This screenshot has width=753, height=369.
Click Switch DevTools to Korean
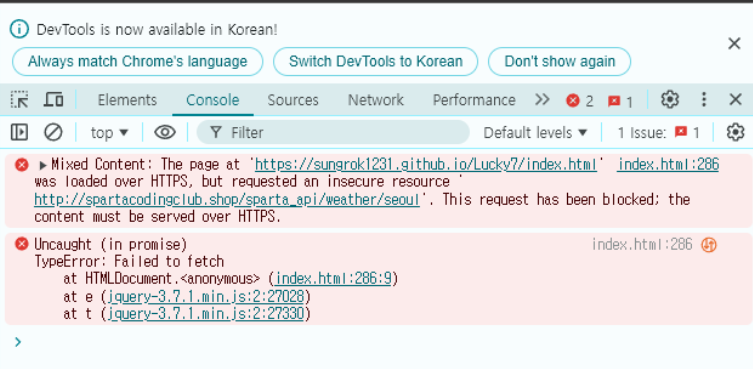pos(376,62)
